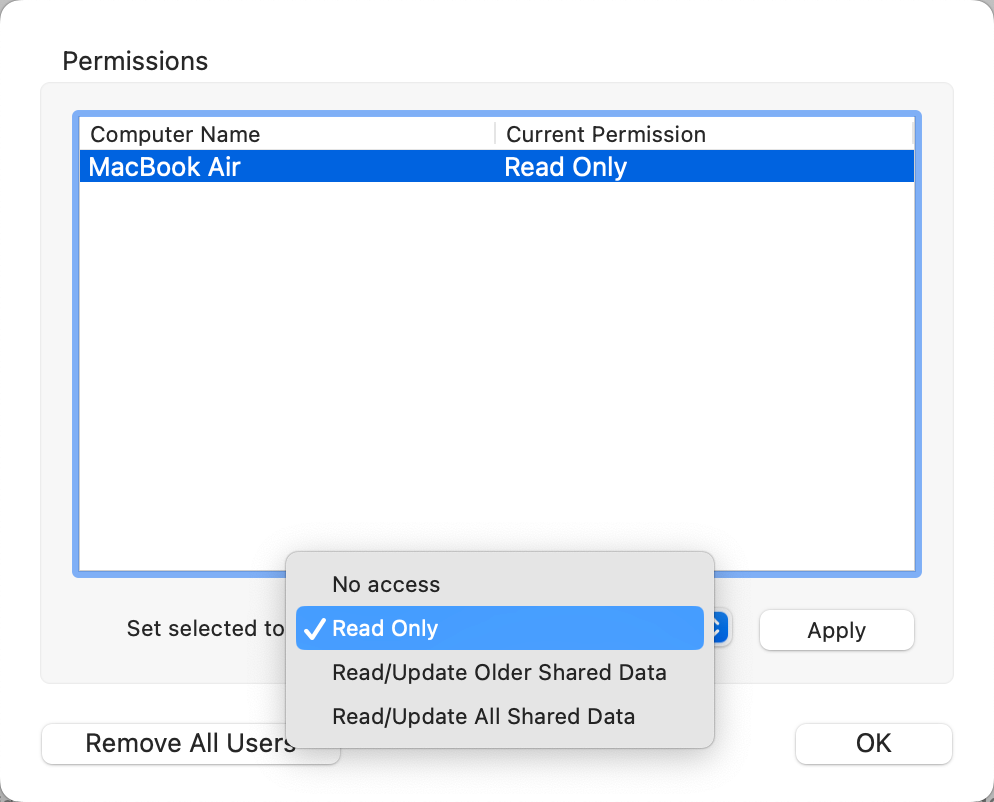Click the permission popup's blue arrow control

point(722,629)
